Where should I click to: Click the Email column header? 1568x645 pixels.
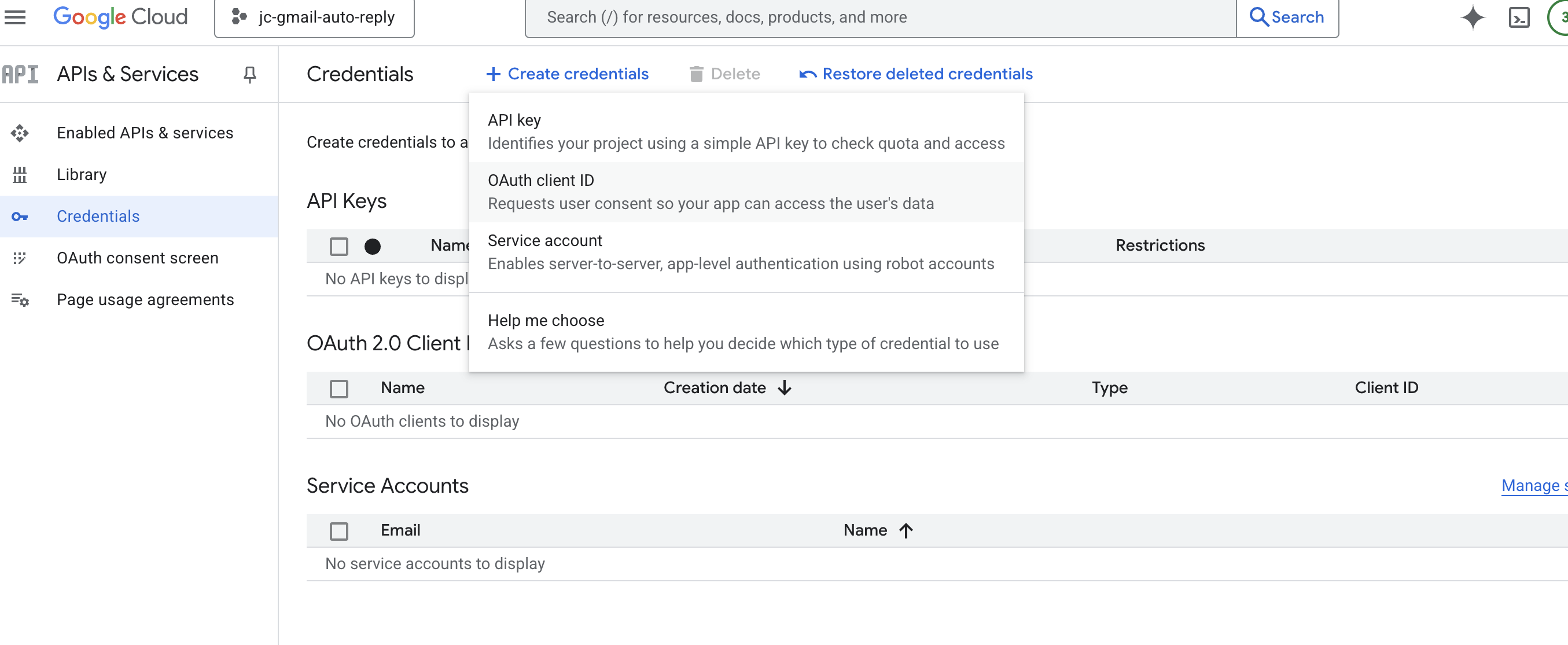pos(400,530)
